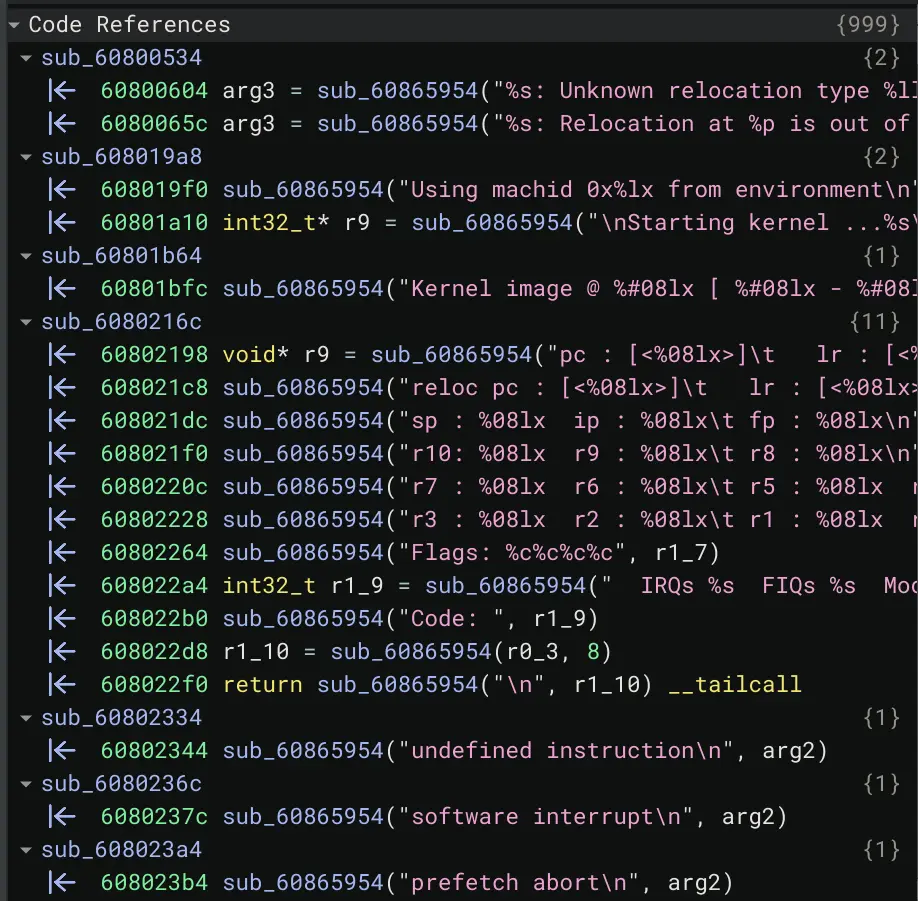Go to address 60801a10 Starting kernel reference

pos(154,223)
